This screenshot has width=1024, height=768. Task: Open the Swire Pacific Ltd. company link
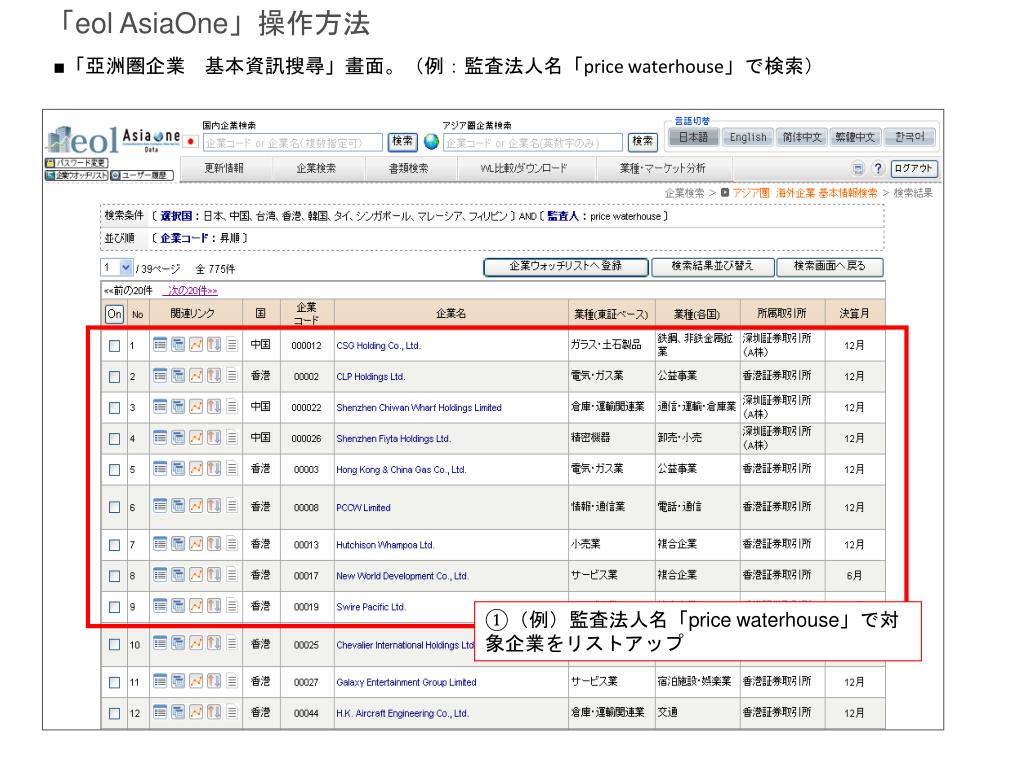click(x=371, y=607)
